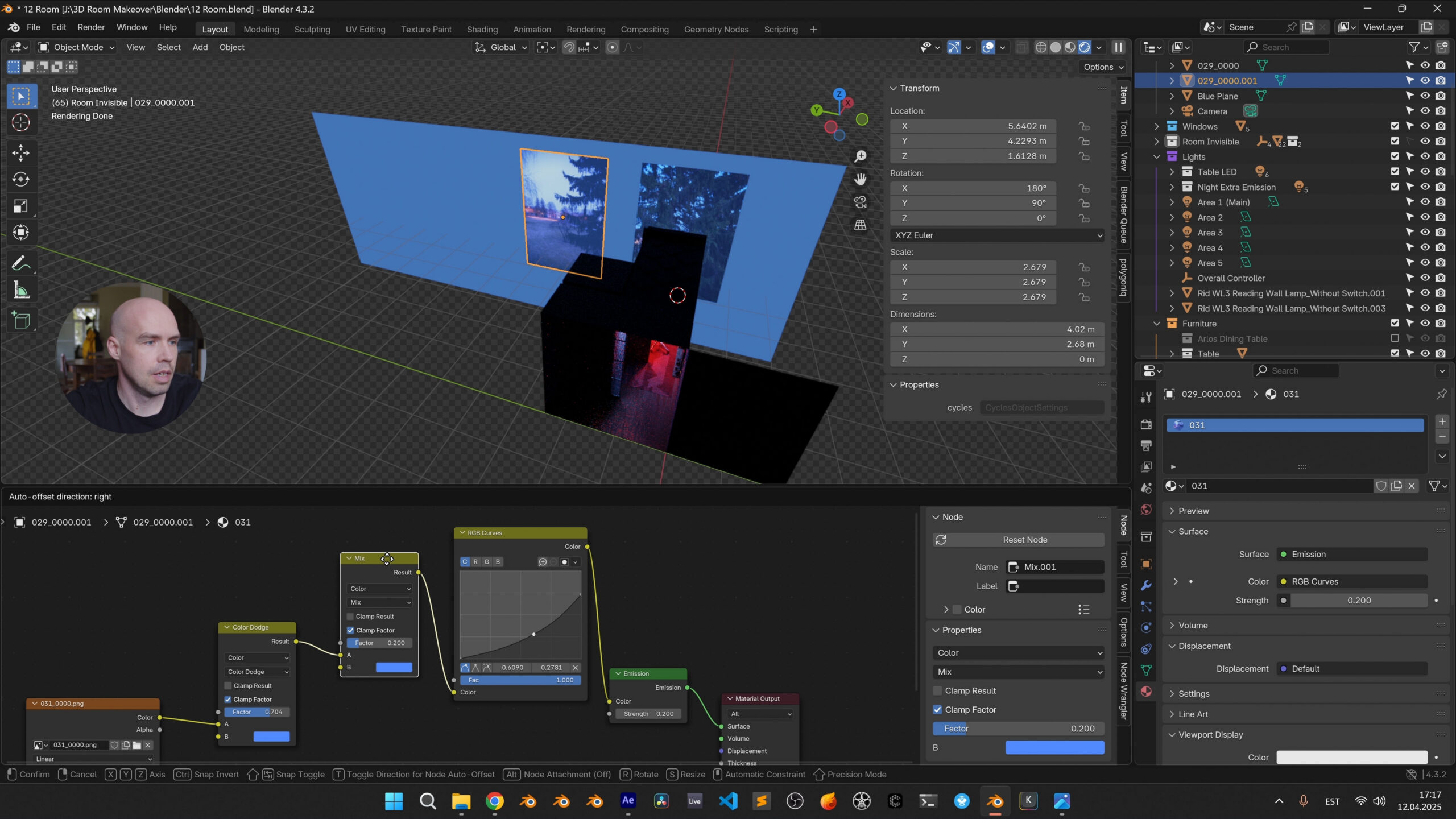Click RGB Curves color link button
Screen dimensions: 1456x819
(1352, 581)
